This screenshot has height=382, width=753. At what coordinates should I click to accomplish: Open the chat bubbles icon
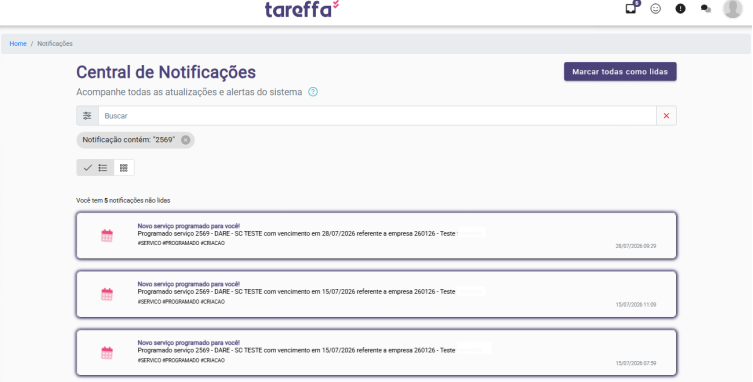[705, 9]
